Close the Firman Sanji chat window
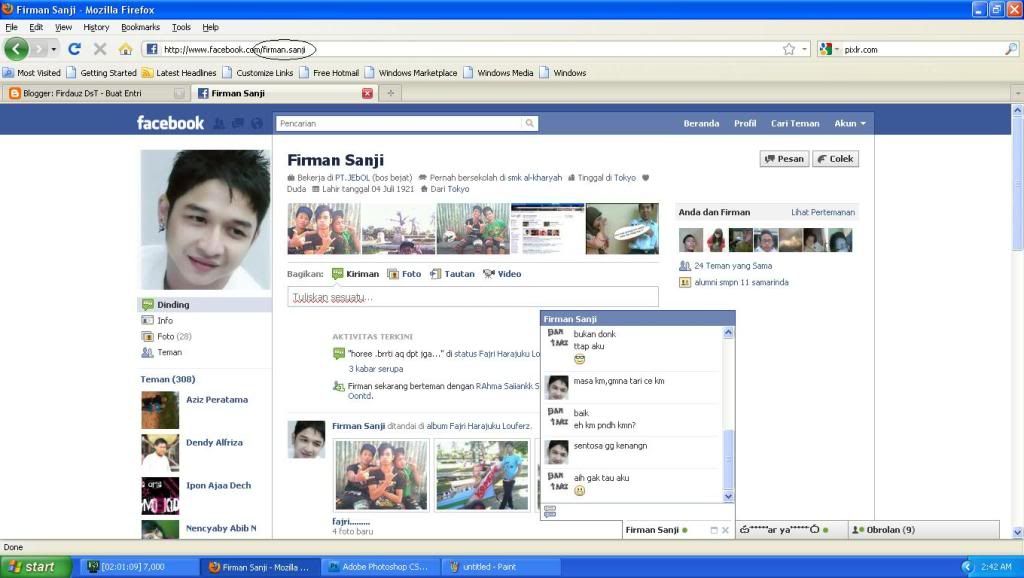The height and width of the screenshot is (578, 1024). coord(725,530)
